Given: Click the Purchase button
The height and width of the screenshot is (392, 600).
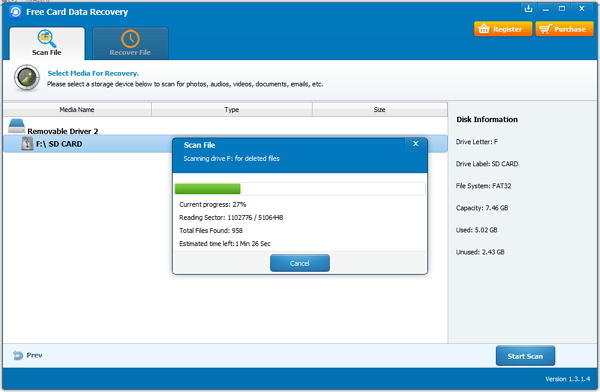Looking at the screenshot, I should [x=564, y=29].
